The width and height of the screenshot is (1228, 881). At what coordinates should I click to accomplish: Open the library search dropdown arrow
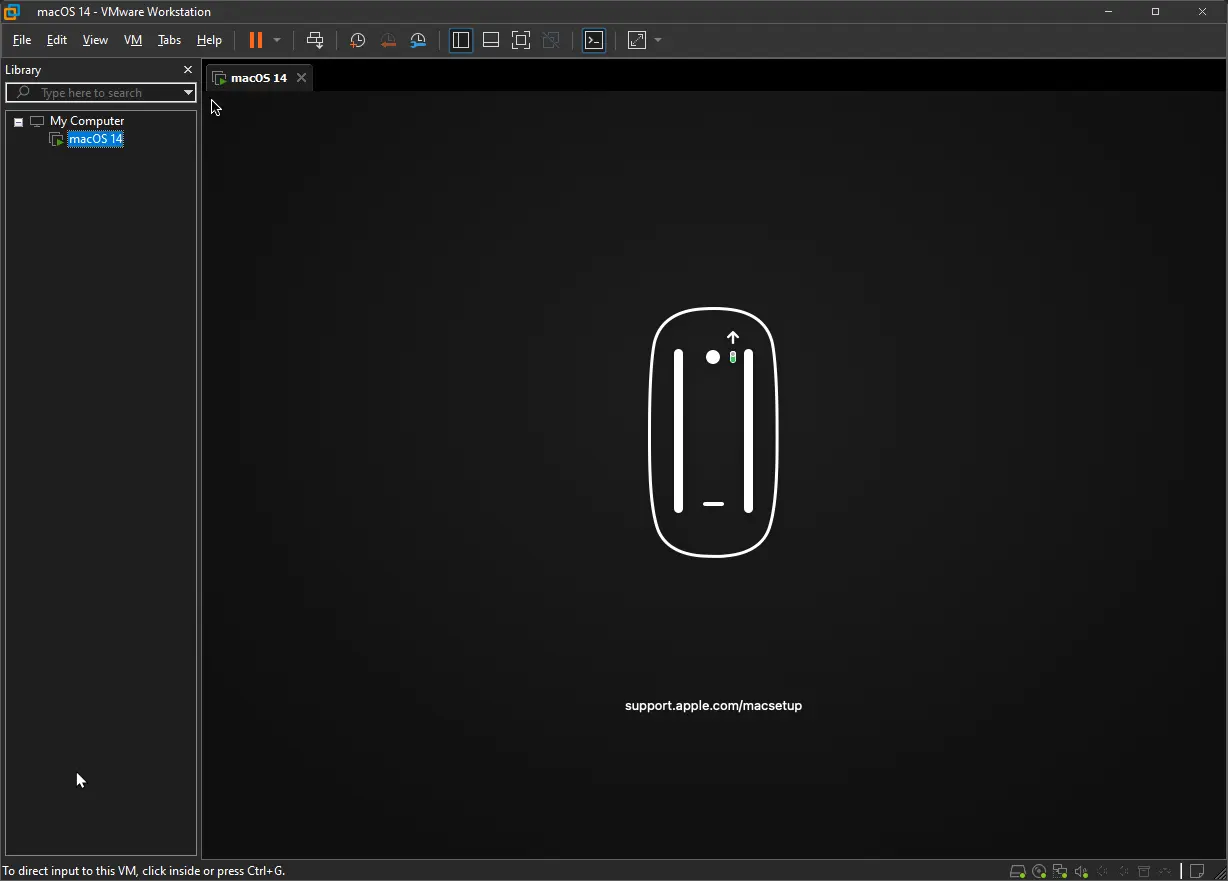[x=188, y=92]
